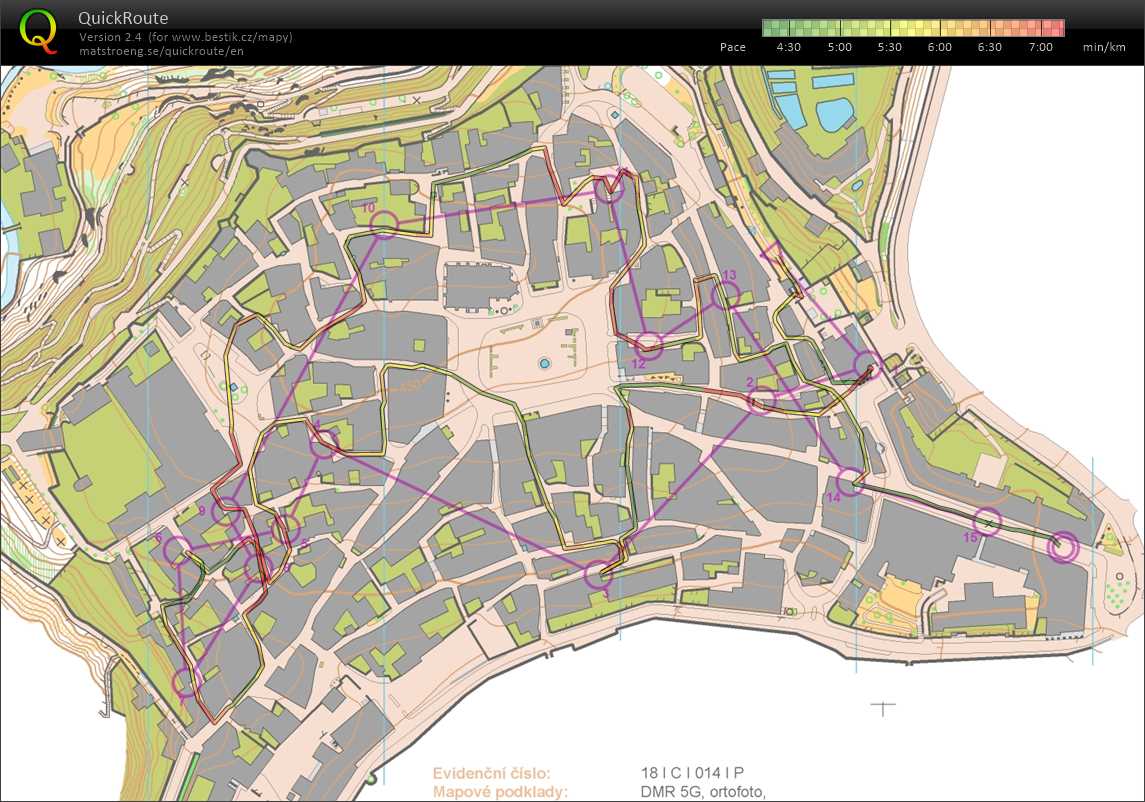Click the QuickRoute green Q logo

(x=38, y=30)
